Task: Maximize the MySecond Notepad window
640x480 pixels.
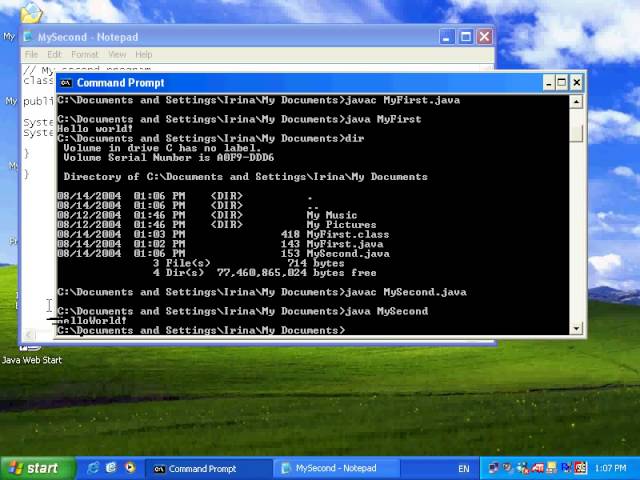Action: [466, 37]
